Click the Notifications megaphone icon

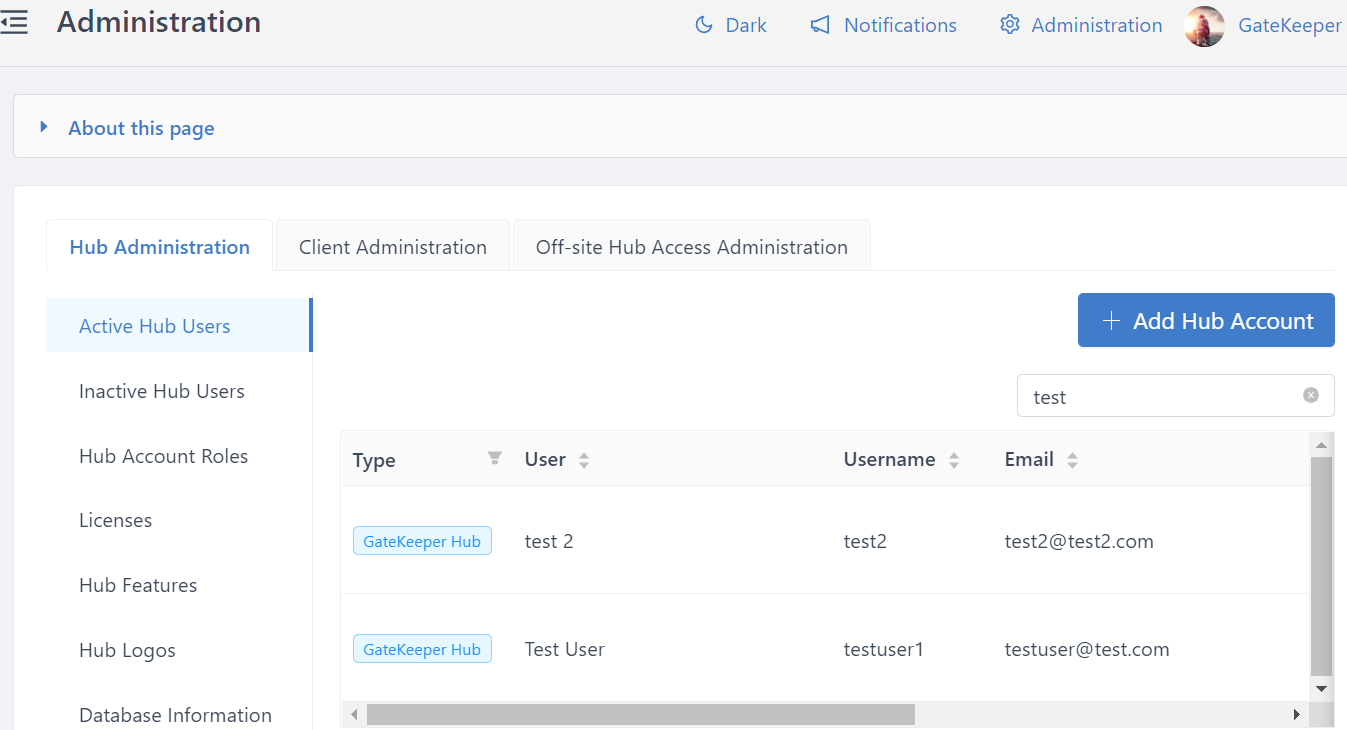pos(820,25)
